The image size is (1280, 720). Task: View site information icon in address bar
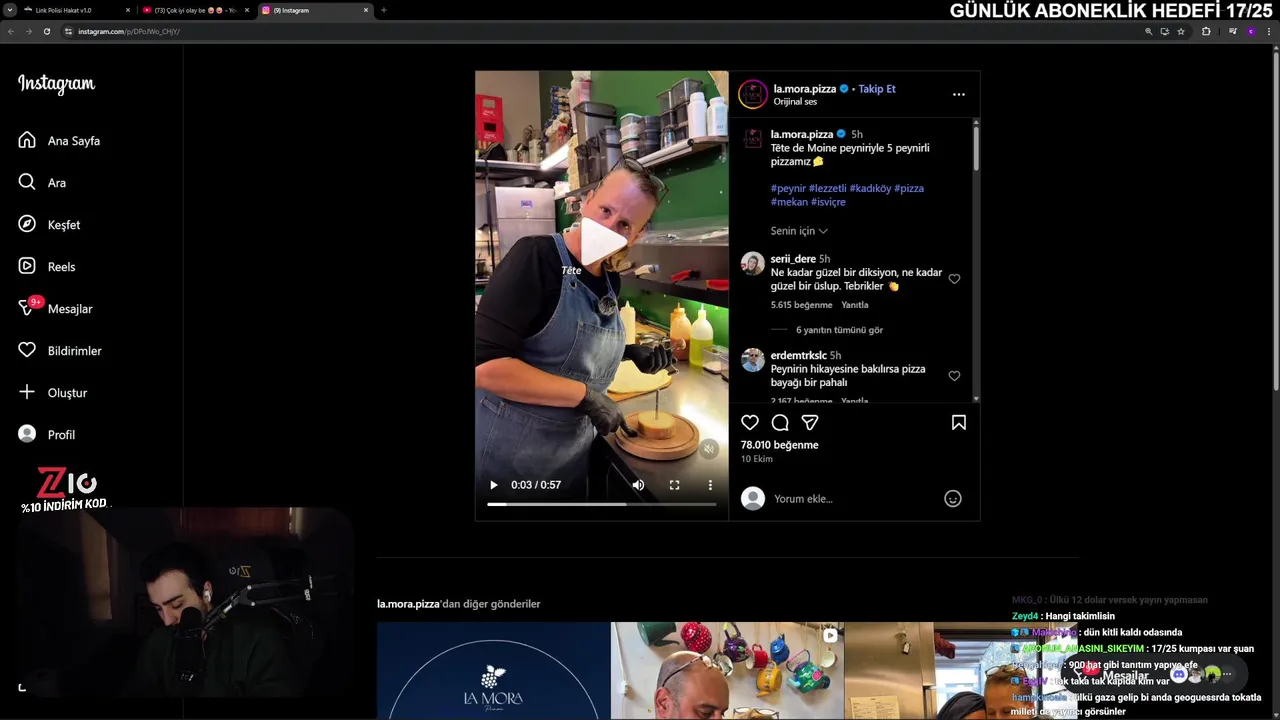point(69,31)
